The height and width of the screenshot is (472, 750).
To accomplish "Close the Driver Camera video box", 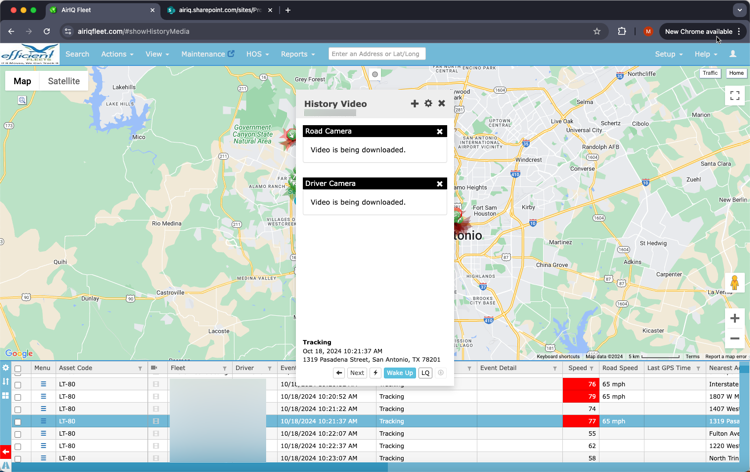I will point(440,184).
